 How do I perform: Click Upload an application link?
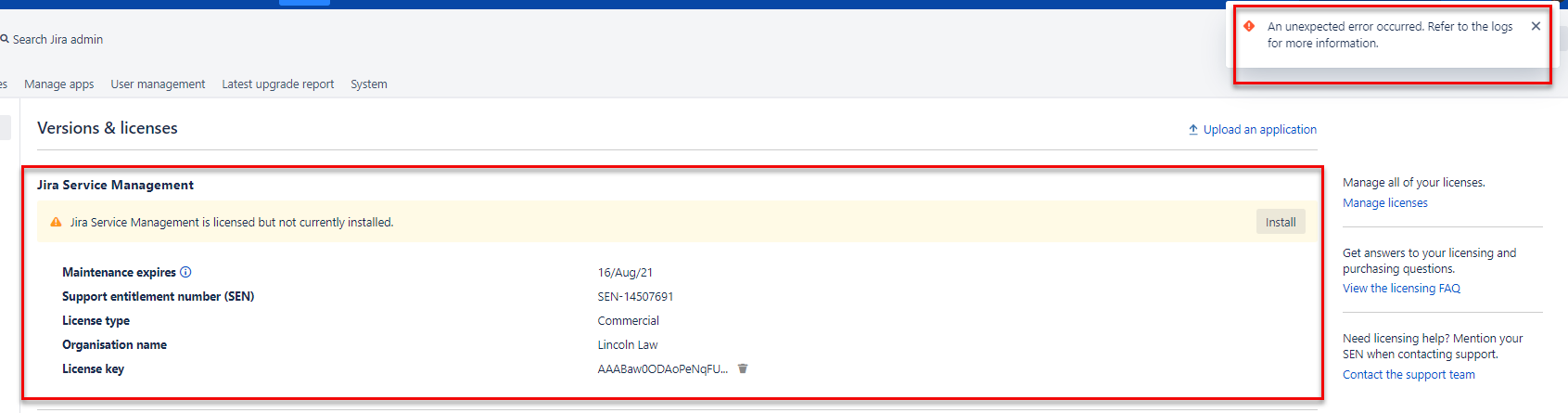(x=1260, y=129)
